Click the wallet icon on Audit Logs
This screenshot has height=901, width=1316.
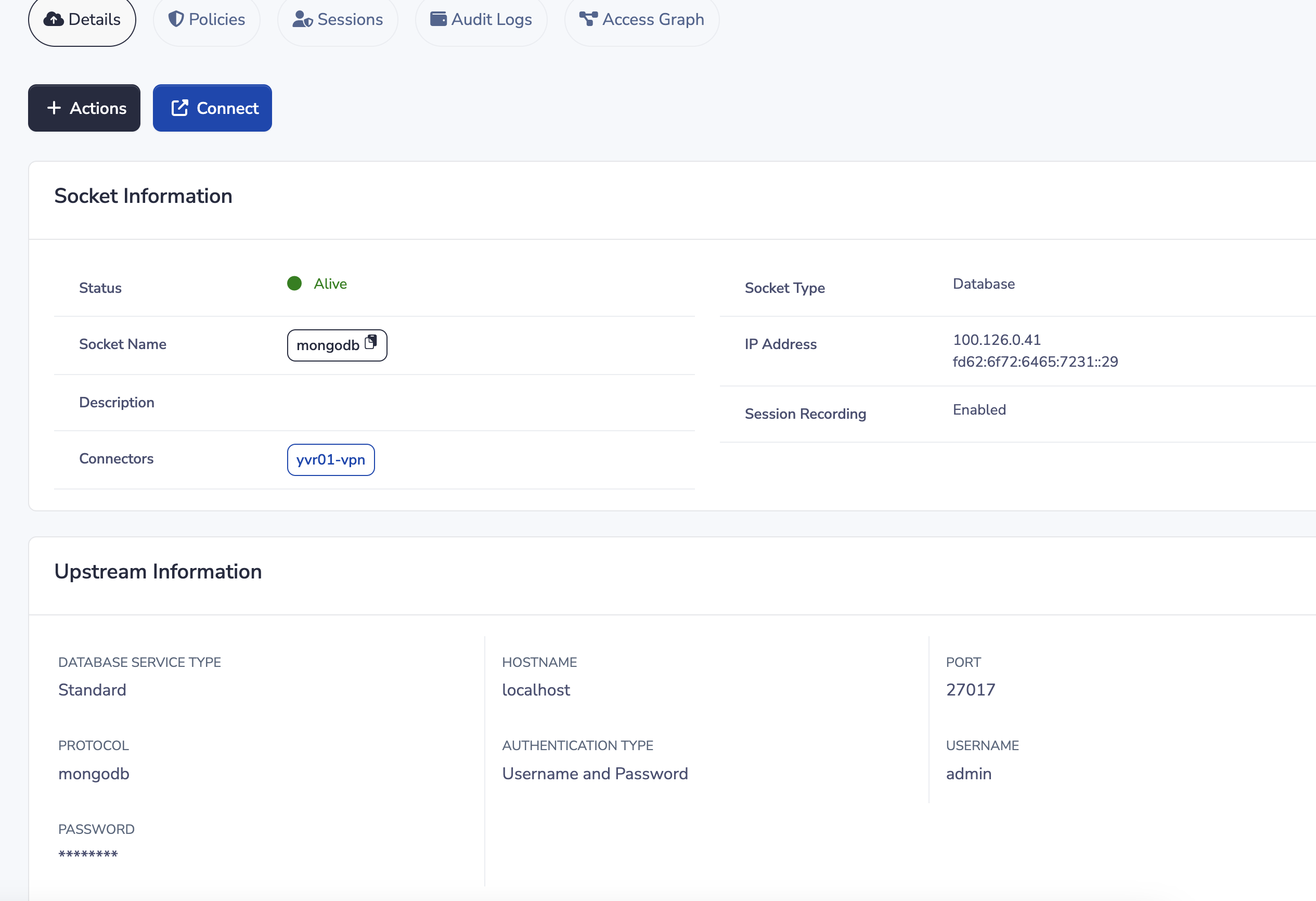438,19
